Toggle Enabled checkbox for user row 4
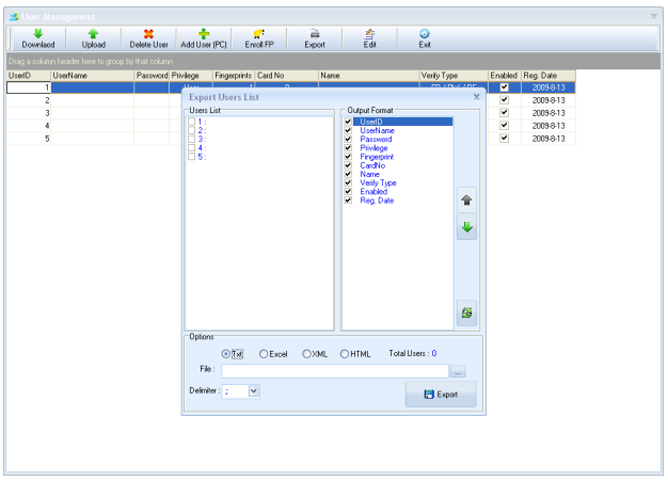 pyautogui.click(x=504, y=126)
